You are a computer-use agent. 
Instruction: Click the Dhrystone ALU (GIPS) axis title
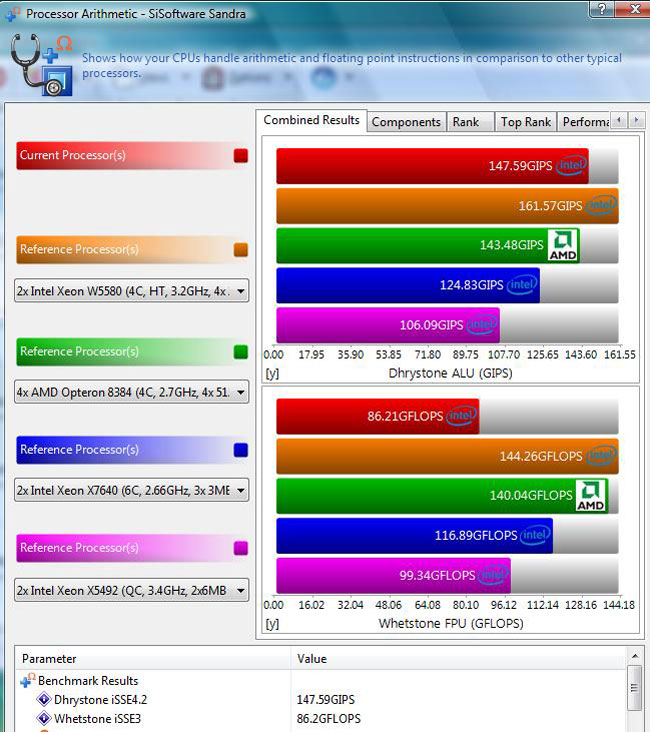450,373
